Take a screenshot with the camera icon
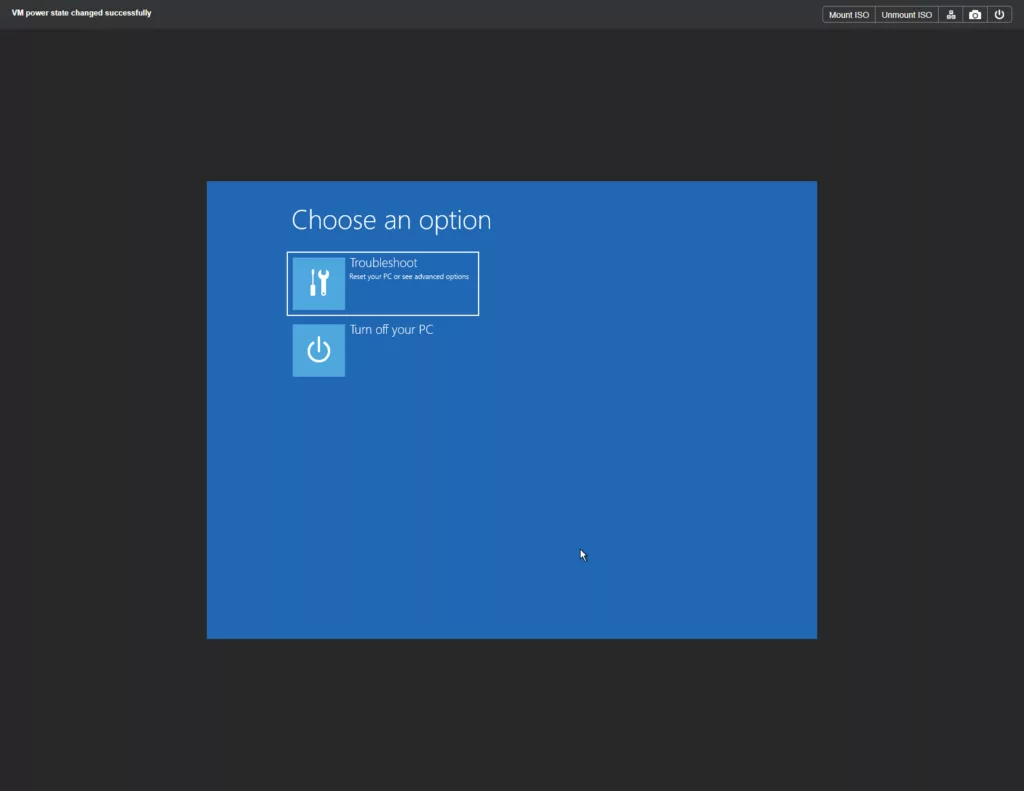 [975, 15]
